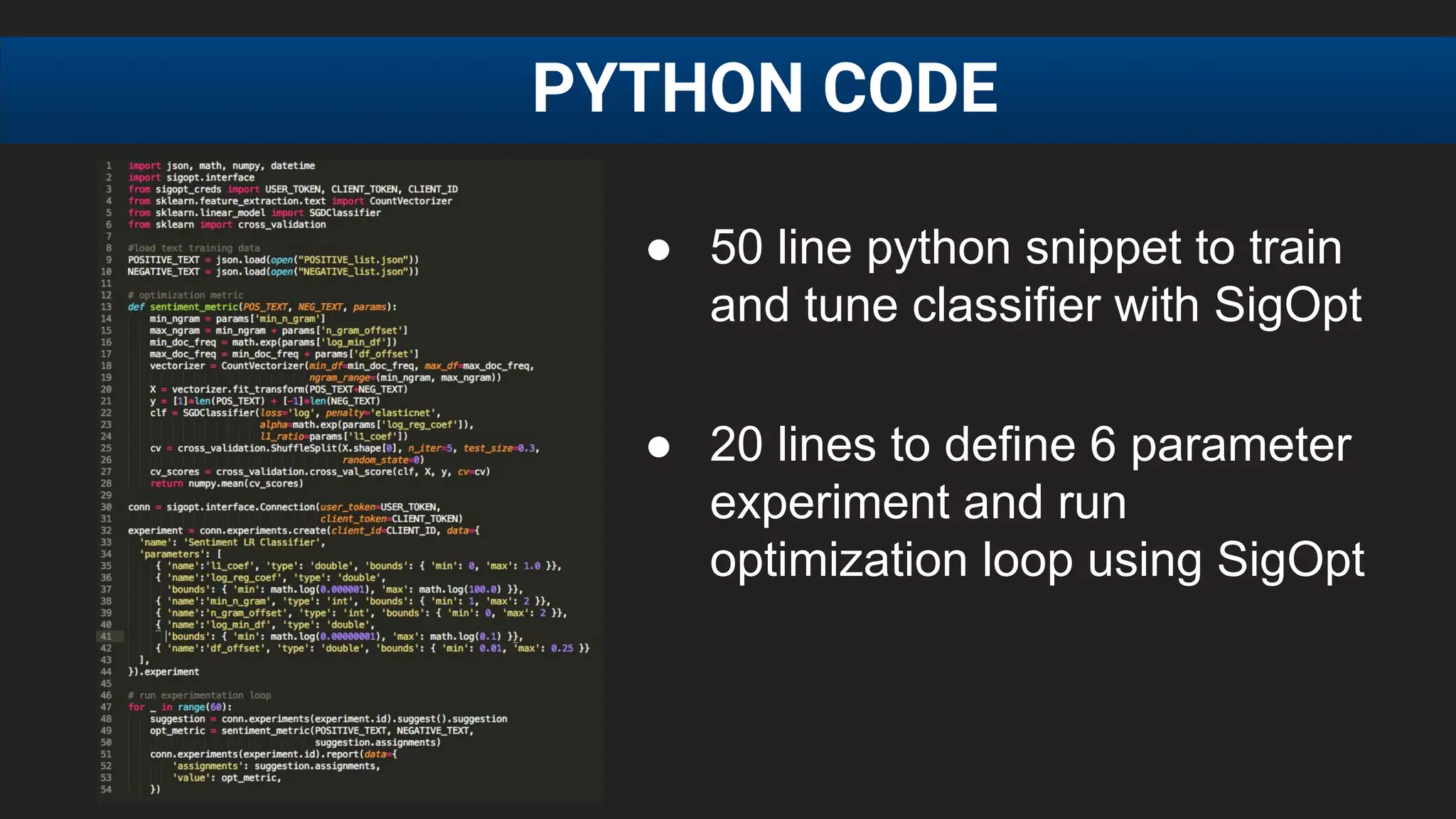Screen dimensions: 1456x819
Task: Click comment '# run experimentation loop'
Action: pyautogui.click(x=199, y=695)
